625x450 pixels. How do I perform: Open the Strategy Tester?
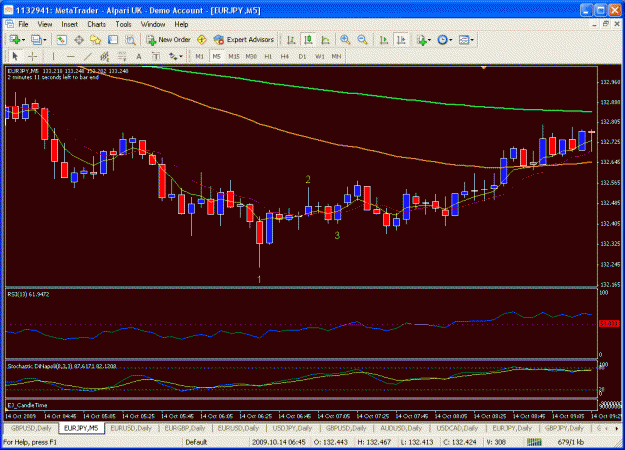130,39
